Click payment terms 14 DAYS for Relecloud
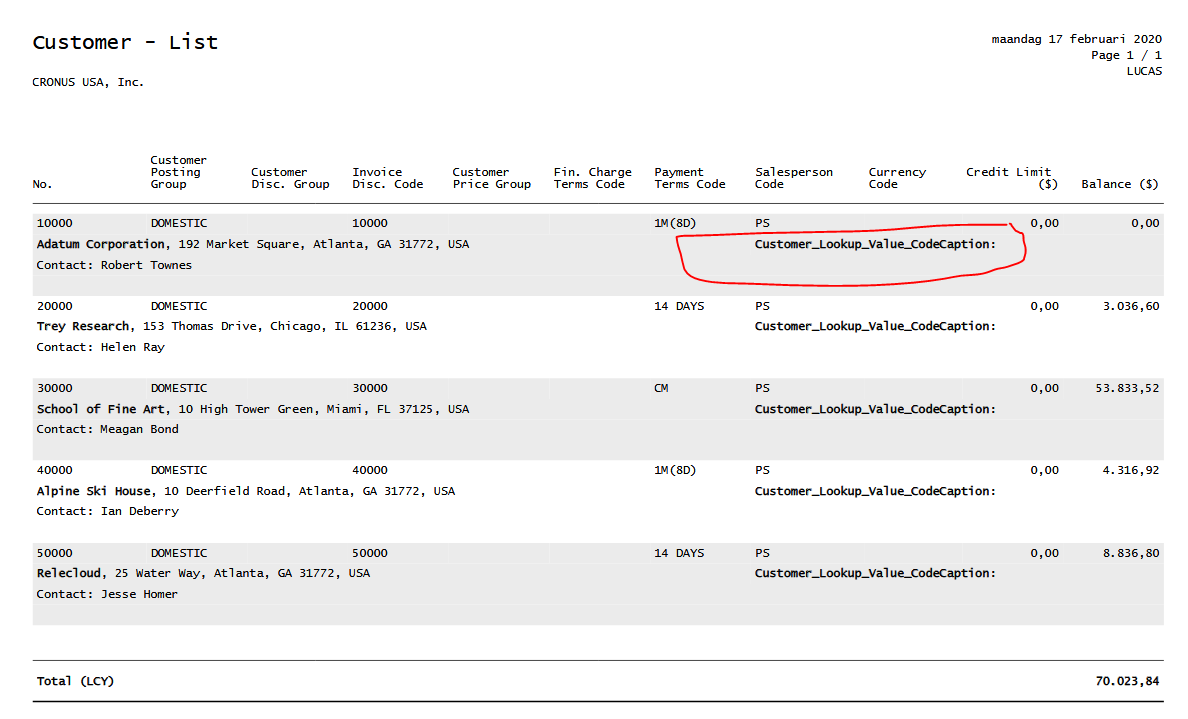Screen dimensions: 1188x719 point(679,553)
